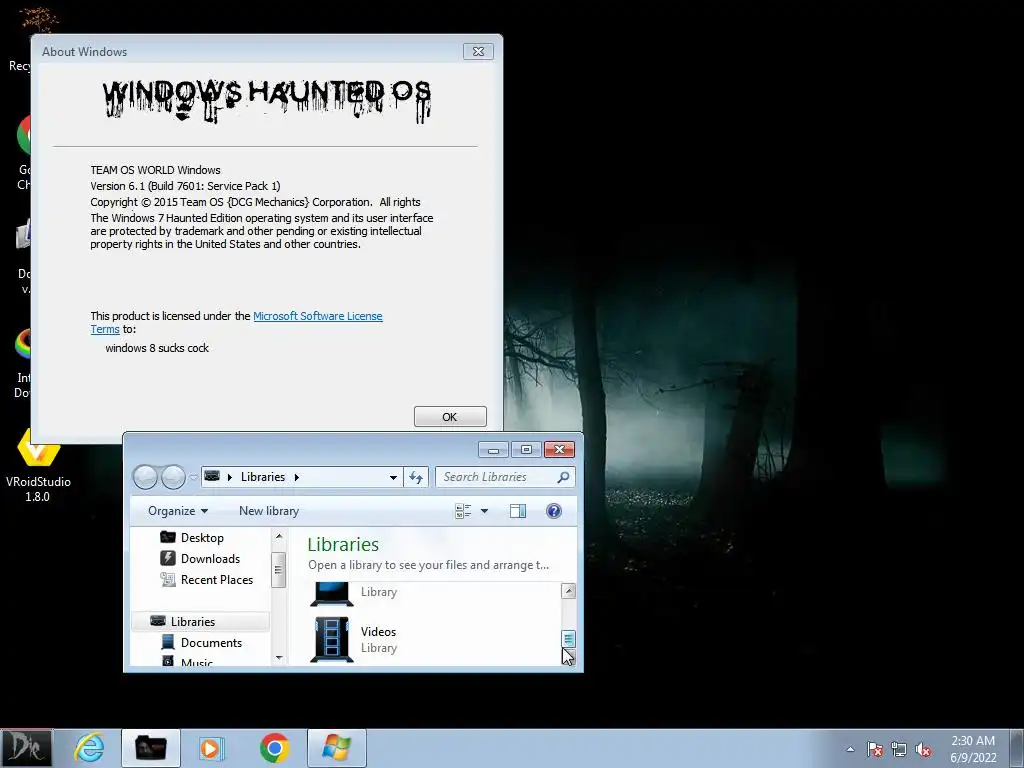
Task: Change your view icon in explorer toolbar
Action: [x=463, y=511]
